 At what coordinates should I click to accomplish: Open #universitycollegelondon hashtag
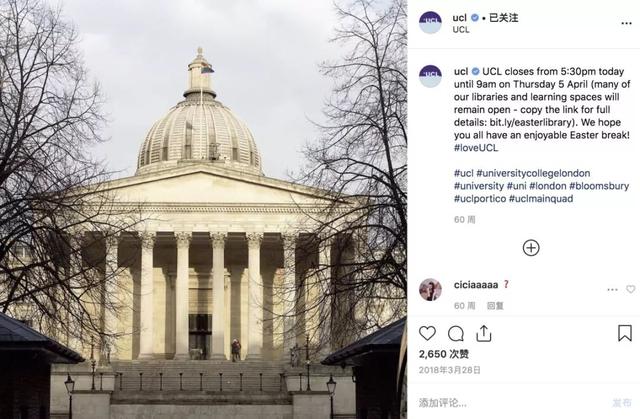pos(533,173)
